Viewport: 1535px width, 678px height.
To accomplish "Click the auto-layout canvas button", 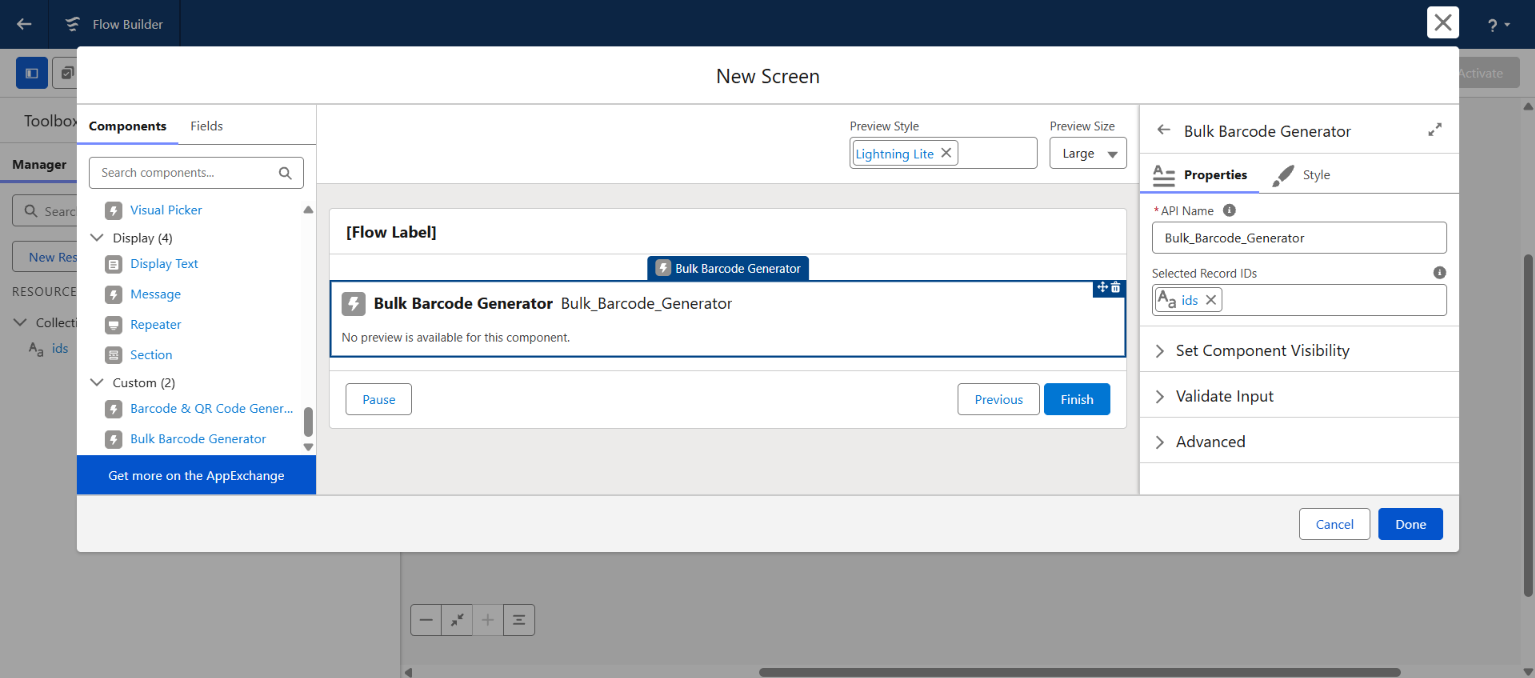I will 519,620.
